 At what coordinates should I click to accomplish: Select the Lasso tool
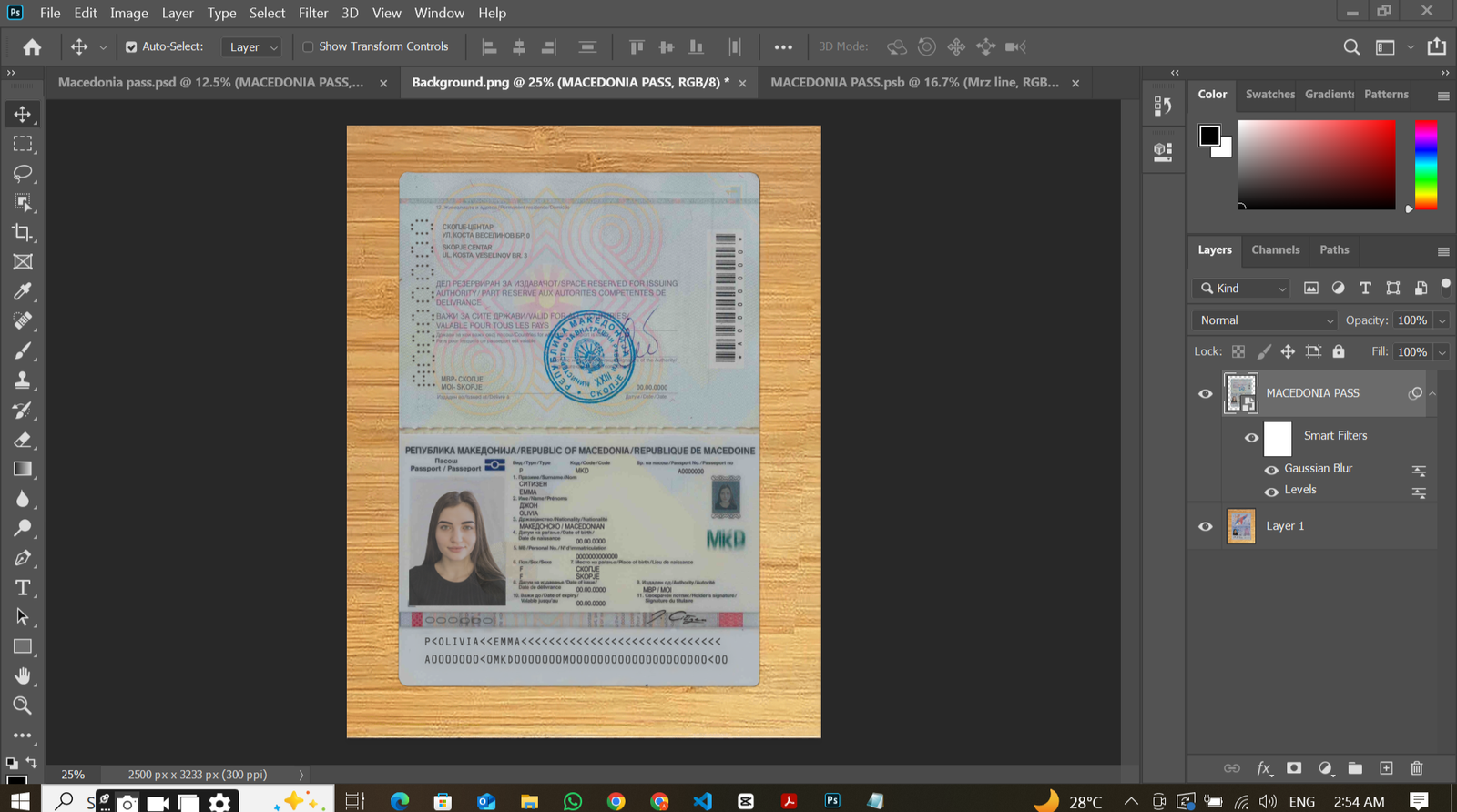[x=23, y=173]
